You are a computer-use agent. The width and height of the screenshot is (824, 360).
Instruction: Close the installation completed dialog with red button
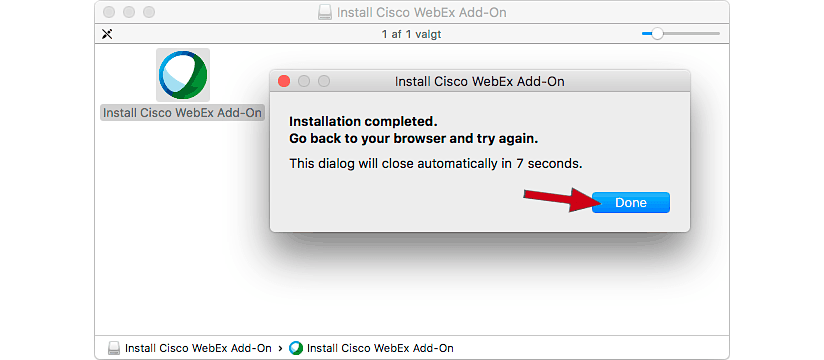tap(284, 81)
